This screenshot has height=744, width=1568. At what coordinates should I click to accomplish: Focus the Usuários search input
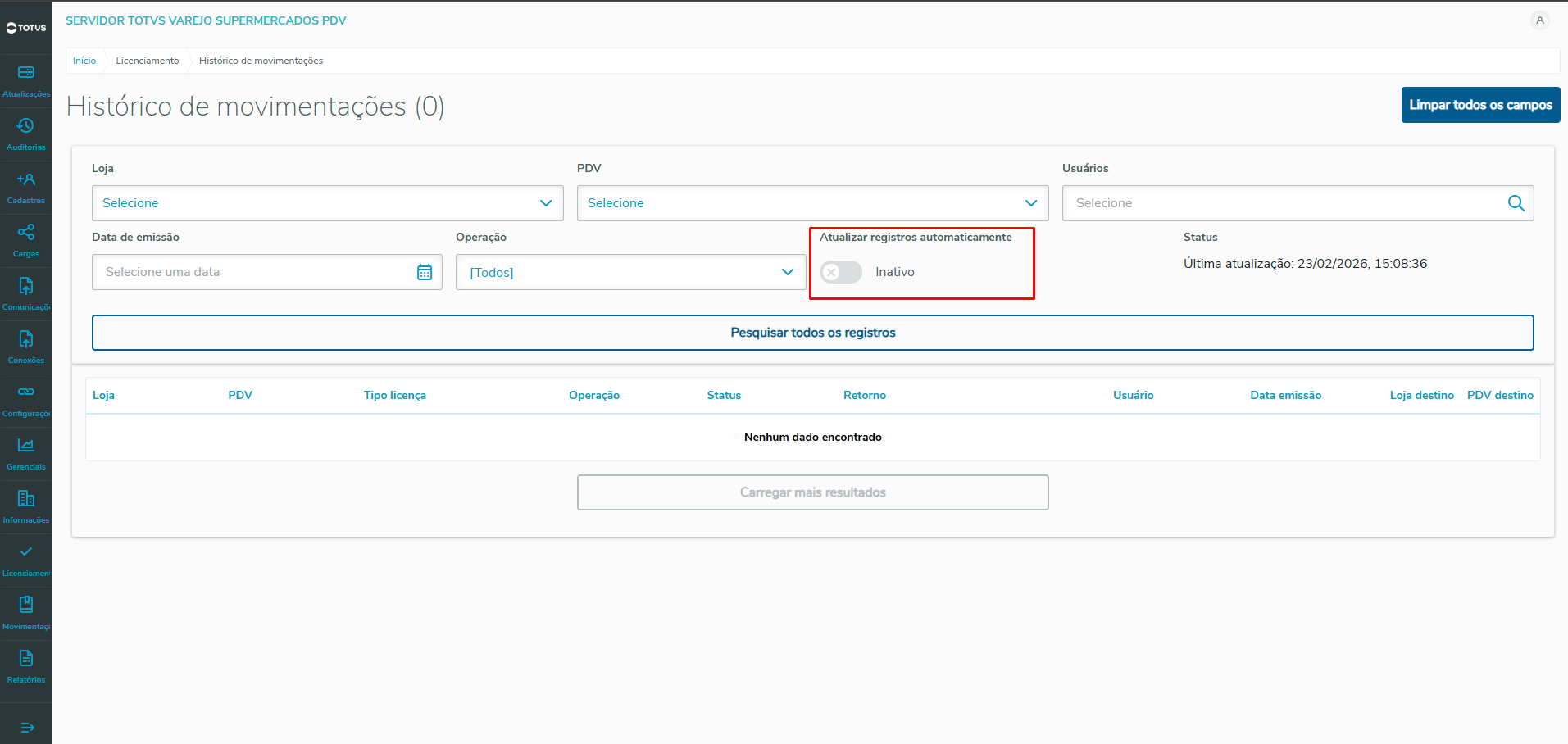click(x=1298, y=203)
